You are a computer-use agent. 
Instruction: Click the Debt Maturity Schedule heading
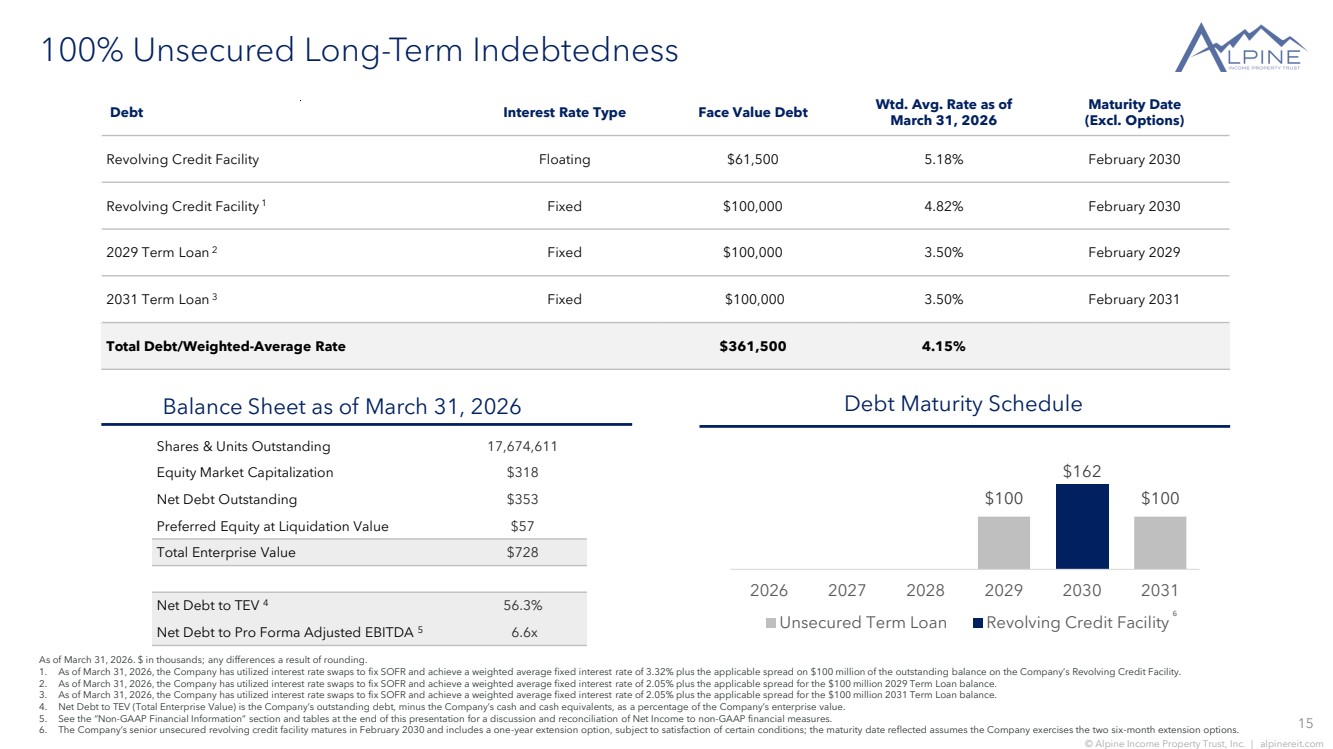(x=963, y=404)
